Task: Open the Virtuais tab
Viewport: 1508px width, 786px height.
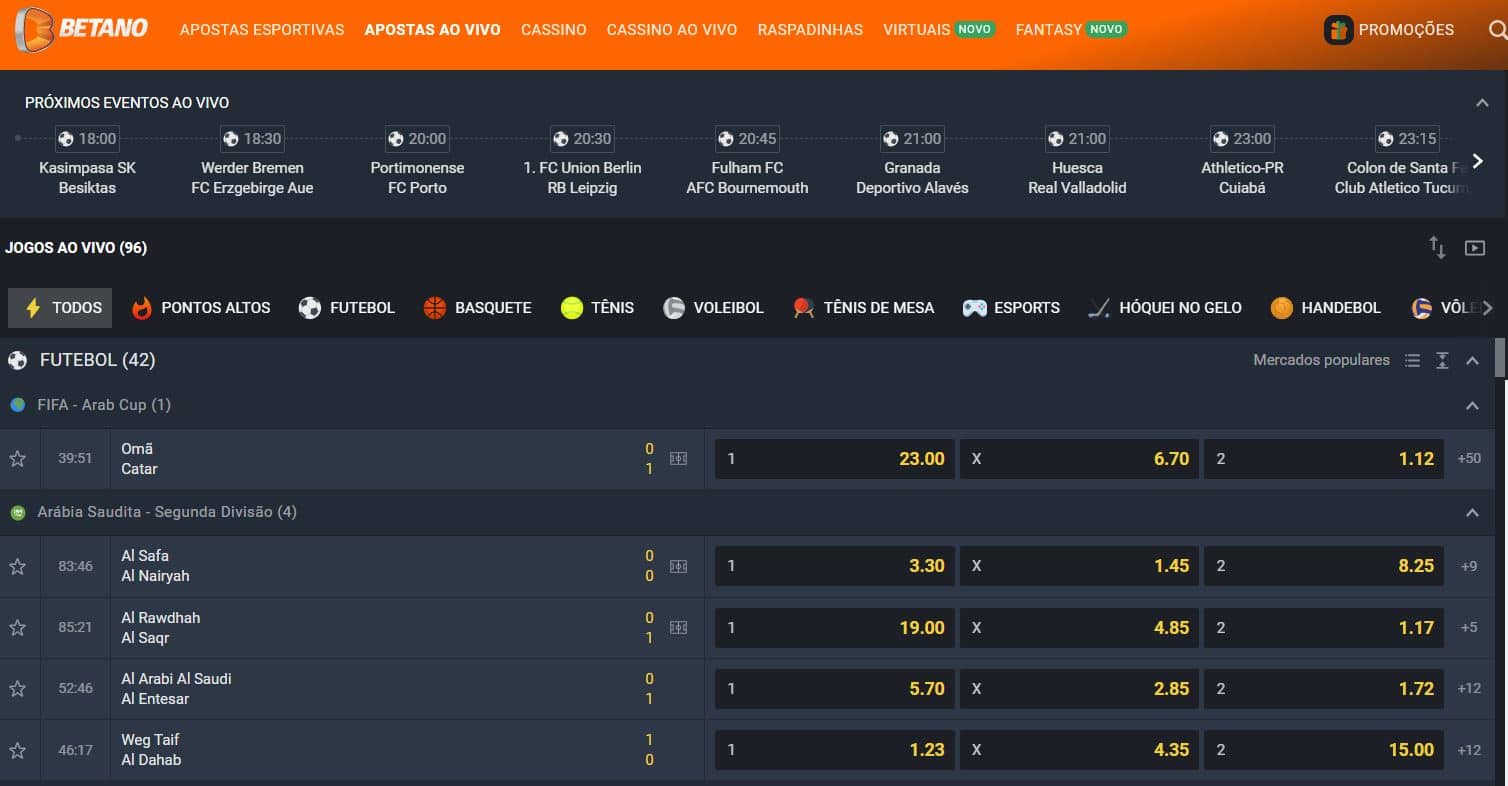Action: coord(938,30)
